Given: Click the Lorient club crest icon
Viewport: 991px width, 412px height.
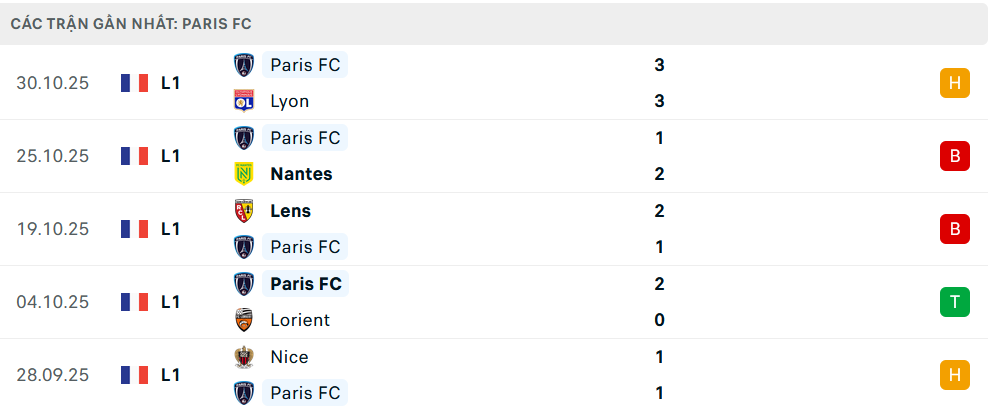Looking at the screenshot, I should click(243, 320).
